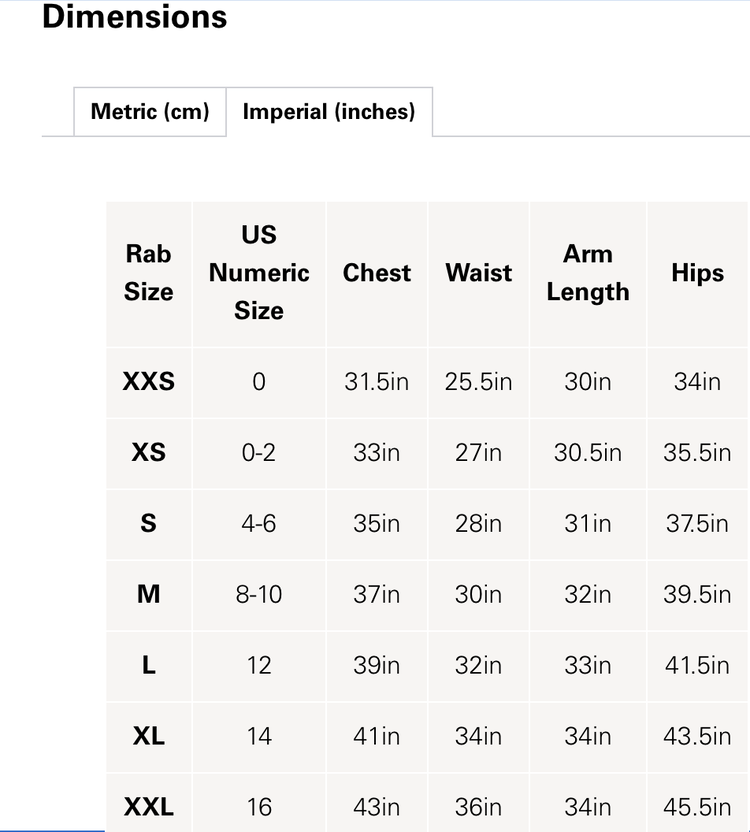The width and height of the screenshot is (750, 832).
Task: Click the Hips column header
Action: pyautogui.click(x=696, y=272)
